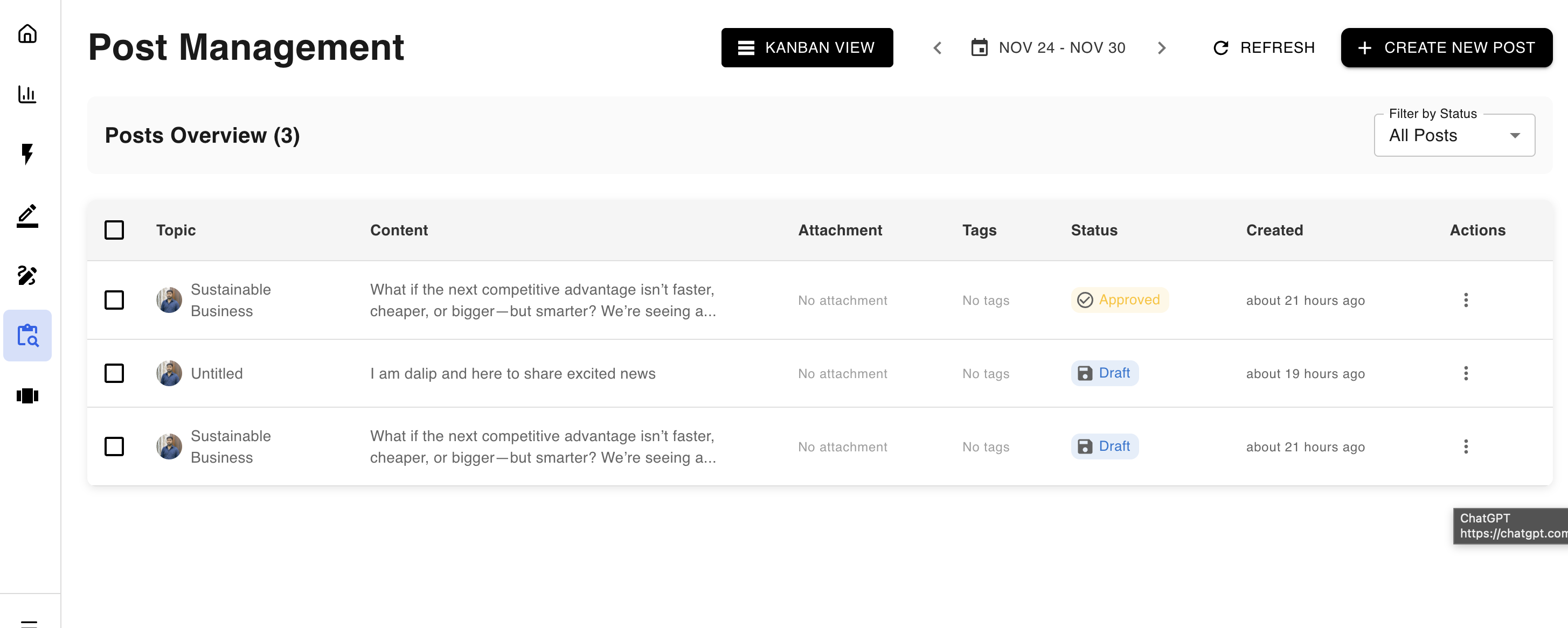Check the select-all checkbox in the table header
1568x628 pixels.
[114, 229]
